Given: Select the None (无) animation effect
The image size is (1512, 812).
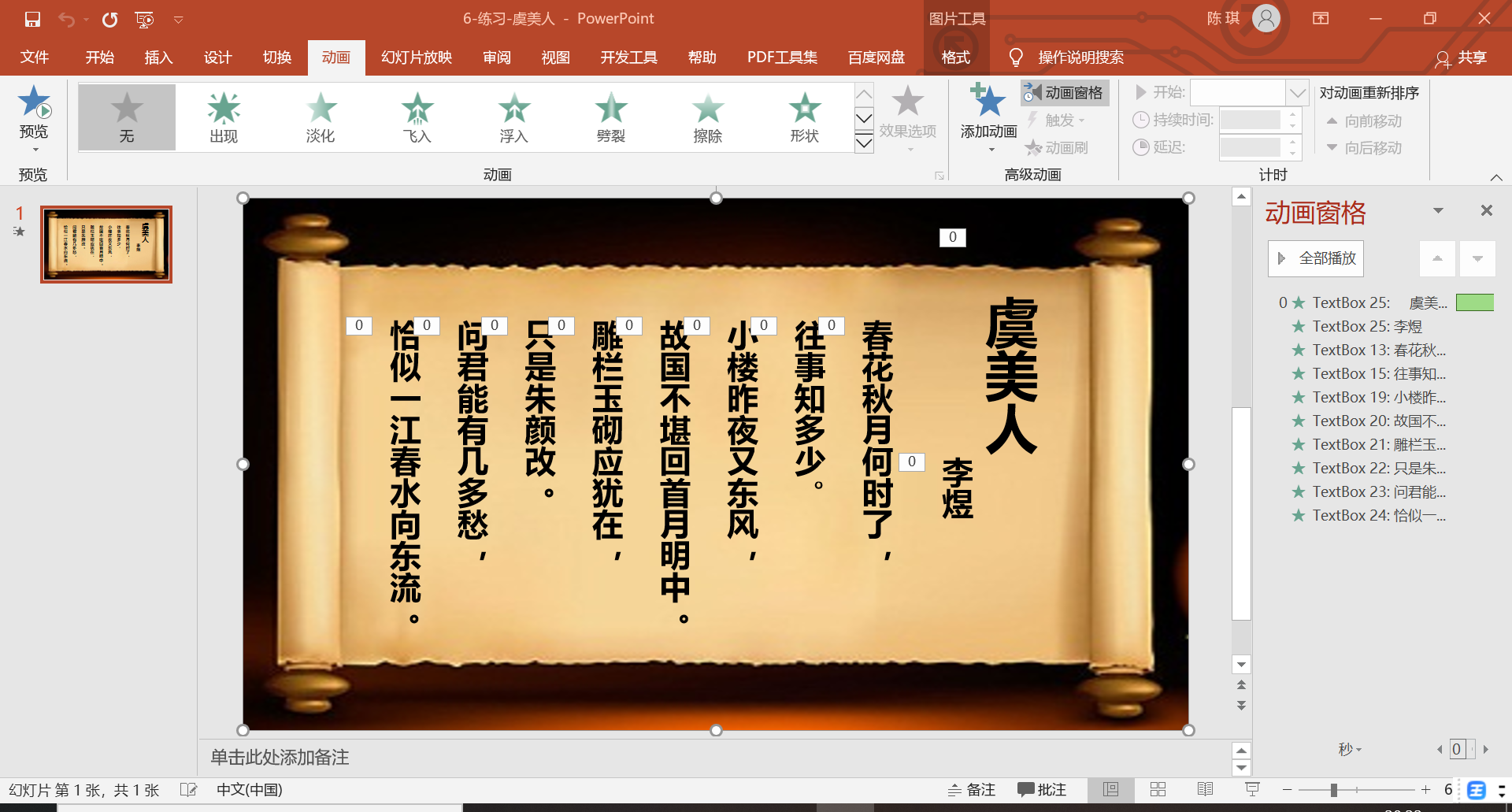Looking at the screenshot, I should [x=127, y=117].
